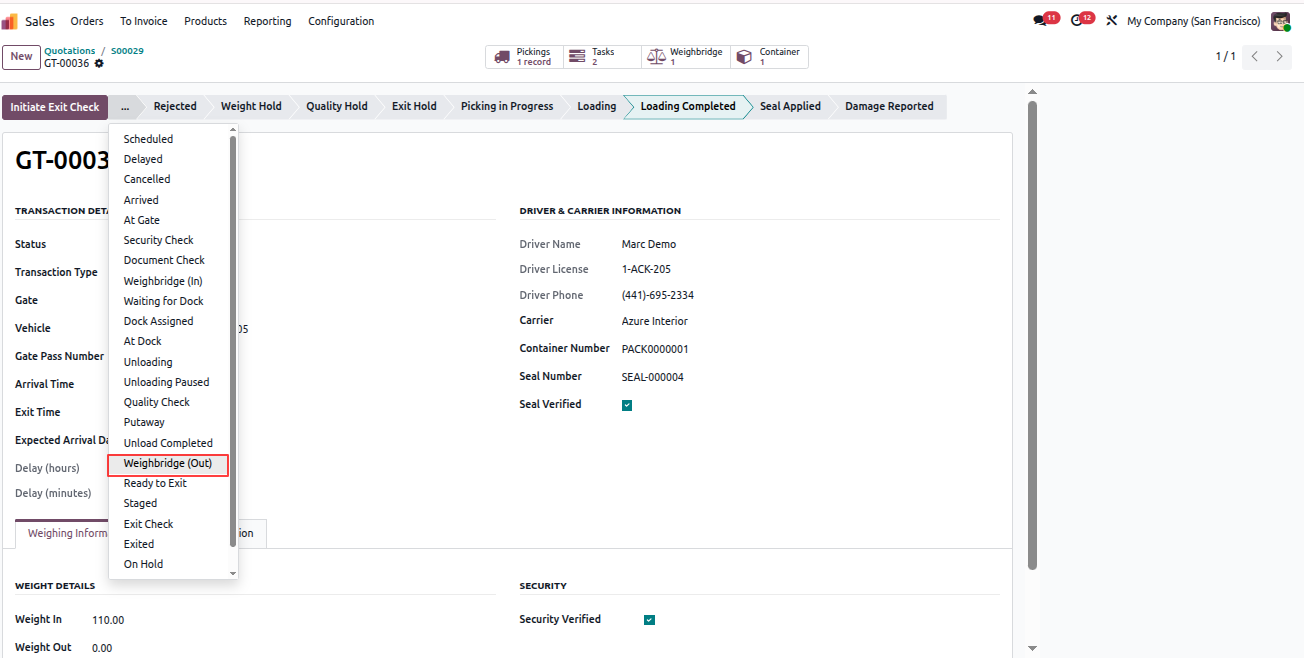Open the activities clock icon
Screen dimensions: 1304x658
coord(1077,21)
